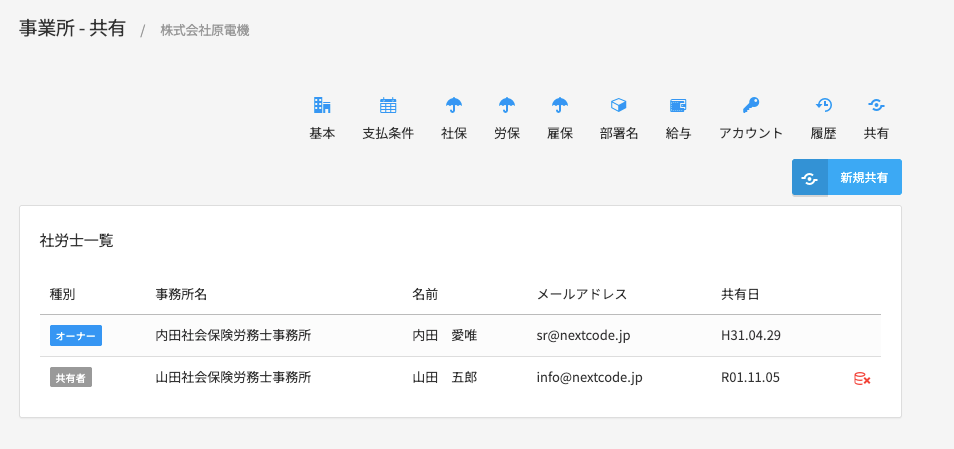Click the info@nextcode.jp email address
The width and height of the screenshot is (954, 449).
tap(590, 377)
